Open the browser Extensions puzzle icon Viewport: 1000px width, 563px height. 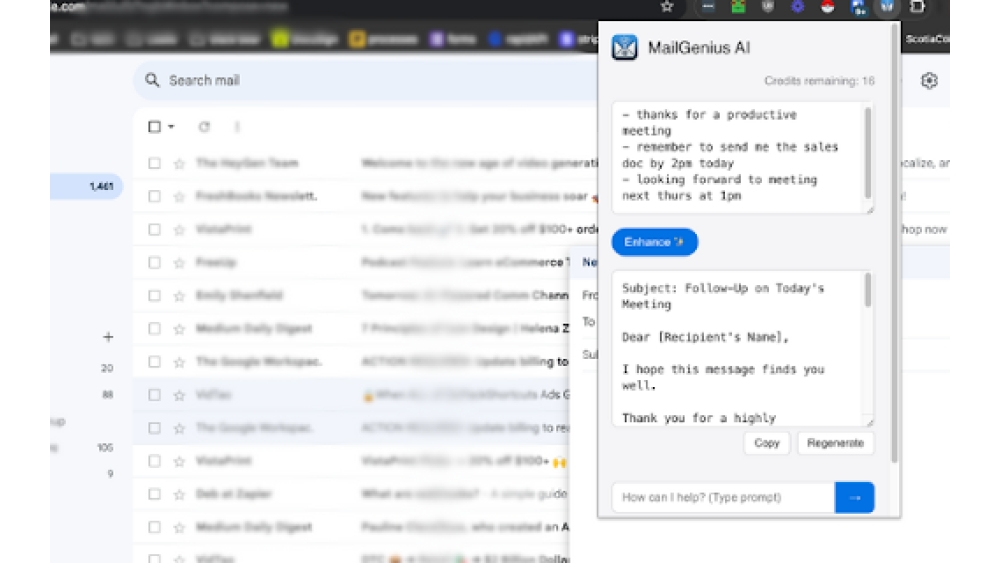pos(917,7)
